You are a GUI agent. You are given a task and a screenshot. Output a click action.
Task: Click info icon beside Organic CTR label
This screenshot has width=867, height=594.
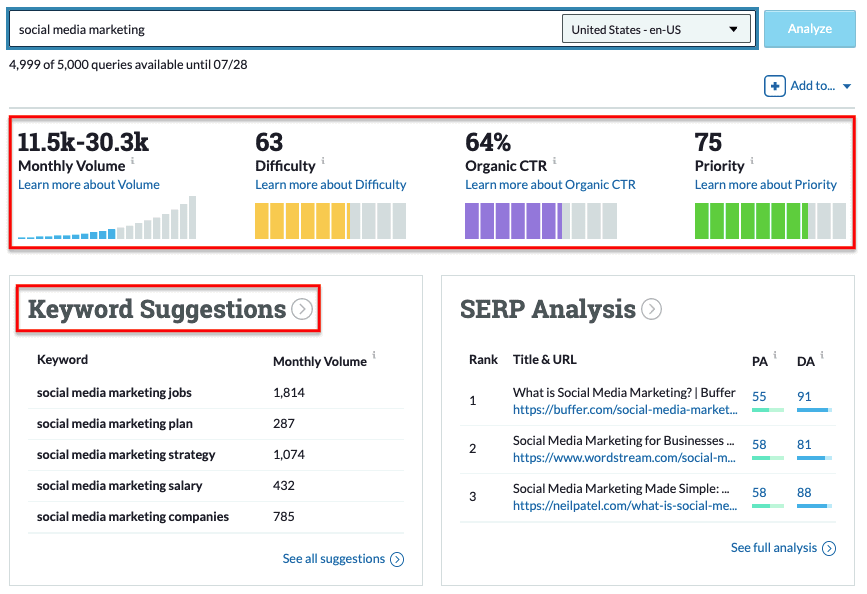[554, 161]
